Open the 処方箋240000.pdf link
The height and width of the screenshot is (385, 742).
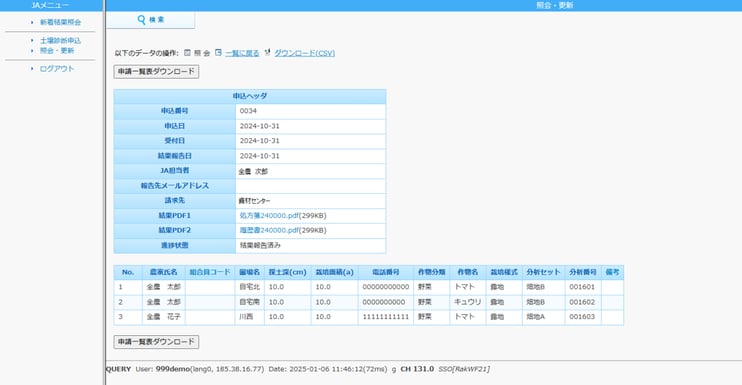click(269, 216)
